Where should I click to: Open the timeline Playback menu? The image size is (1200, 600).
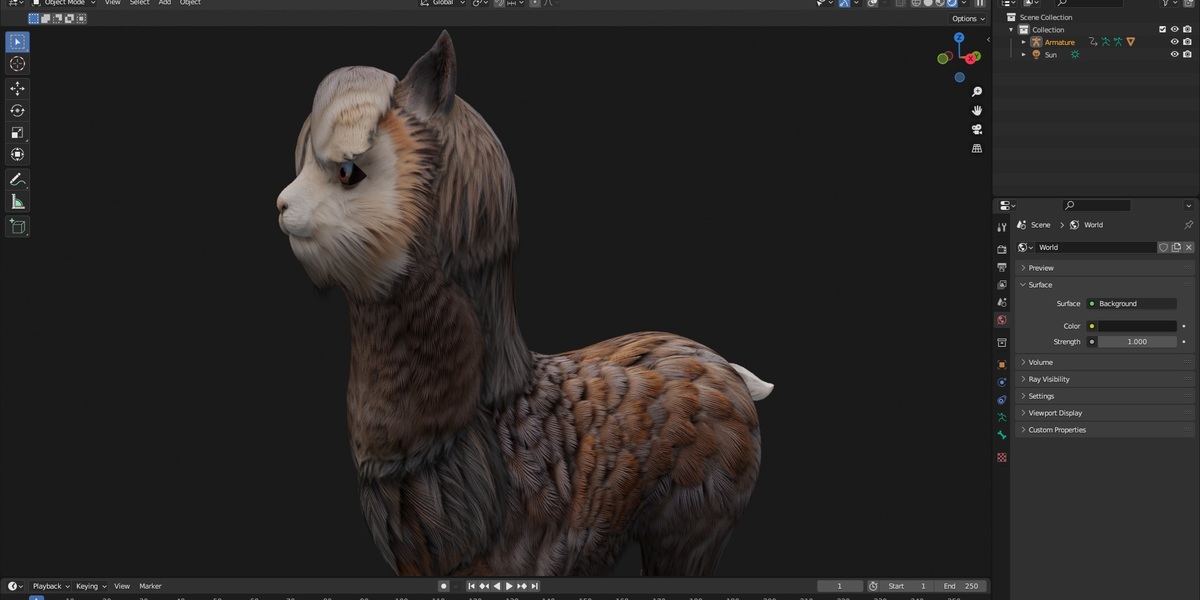[x=50, y=586]
